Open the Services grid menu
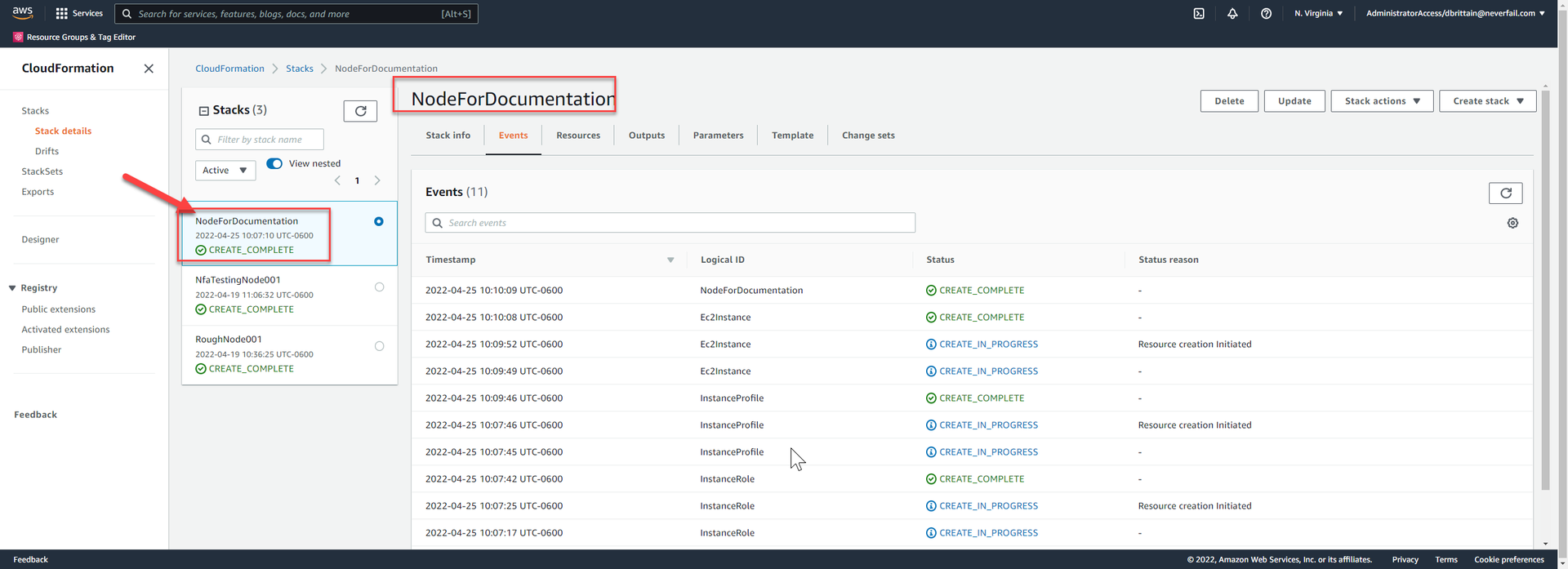The width and height of the screenshot is (1568, 569). pos(79,14)
